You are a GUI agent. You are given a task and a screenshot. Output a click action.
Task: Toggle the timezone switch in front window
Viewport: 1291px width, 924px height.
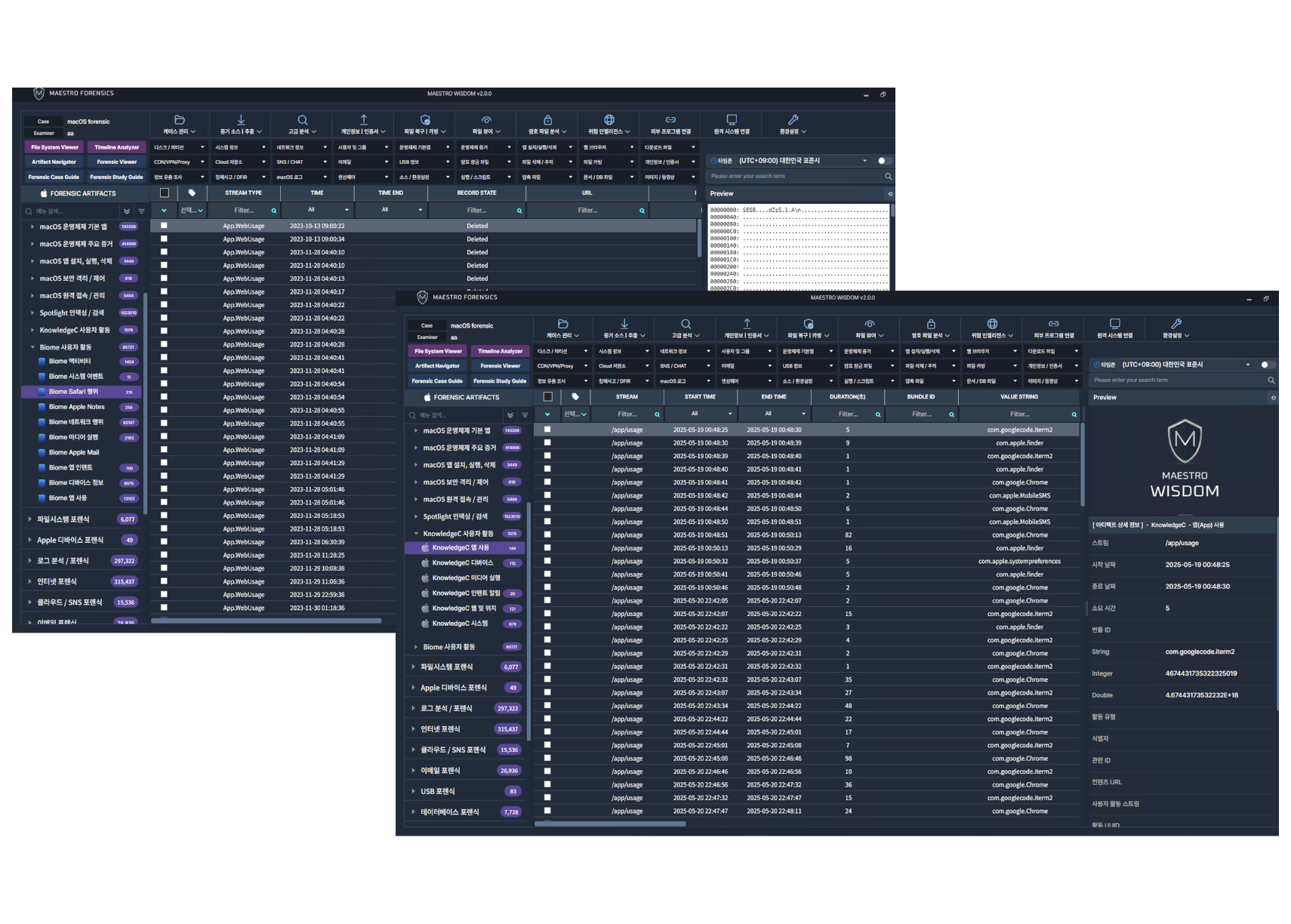click(1268, 365)
